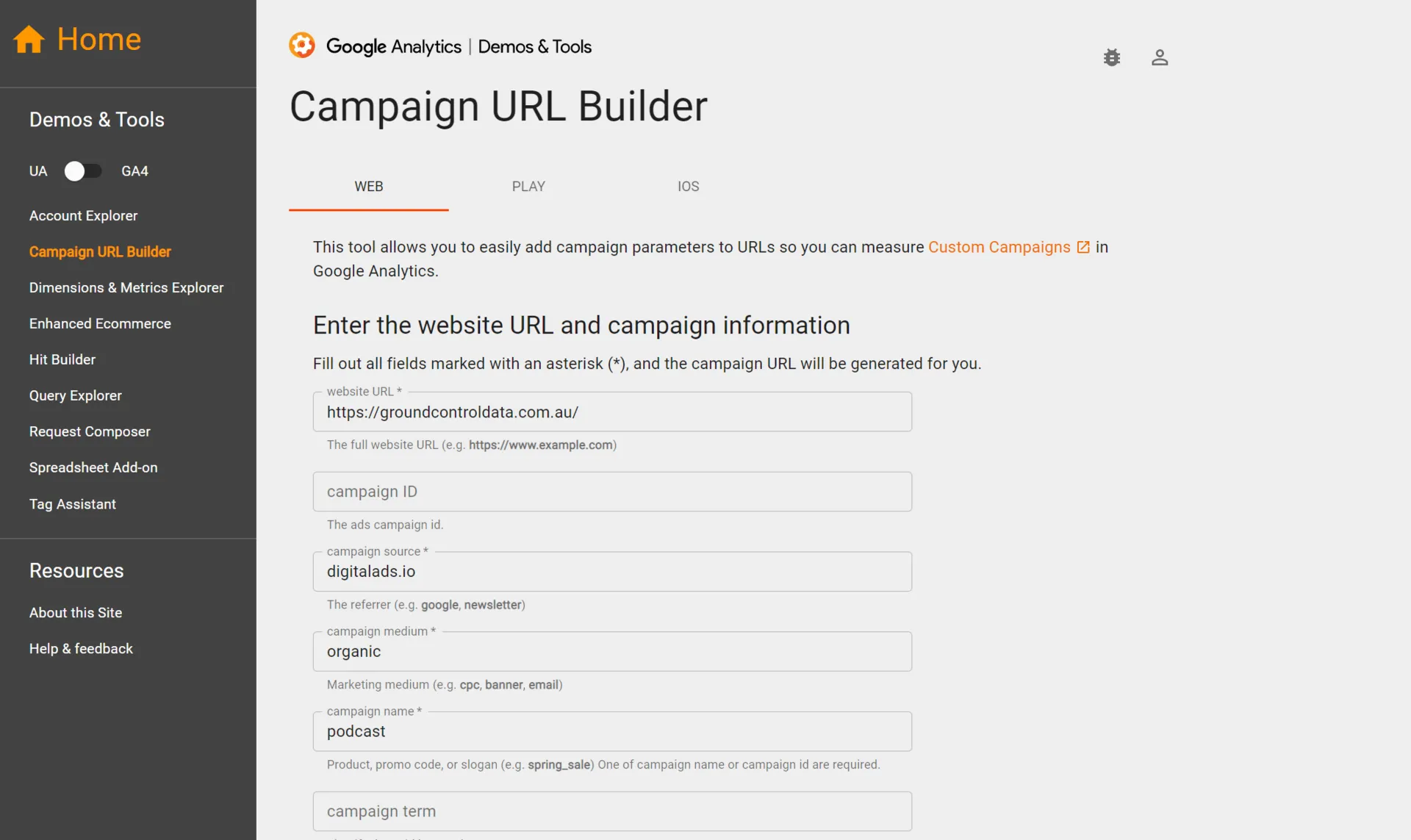Select the WEB tab
The height and width of the screenshot is (840, 1411).
[368, 187]
